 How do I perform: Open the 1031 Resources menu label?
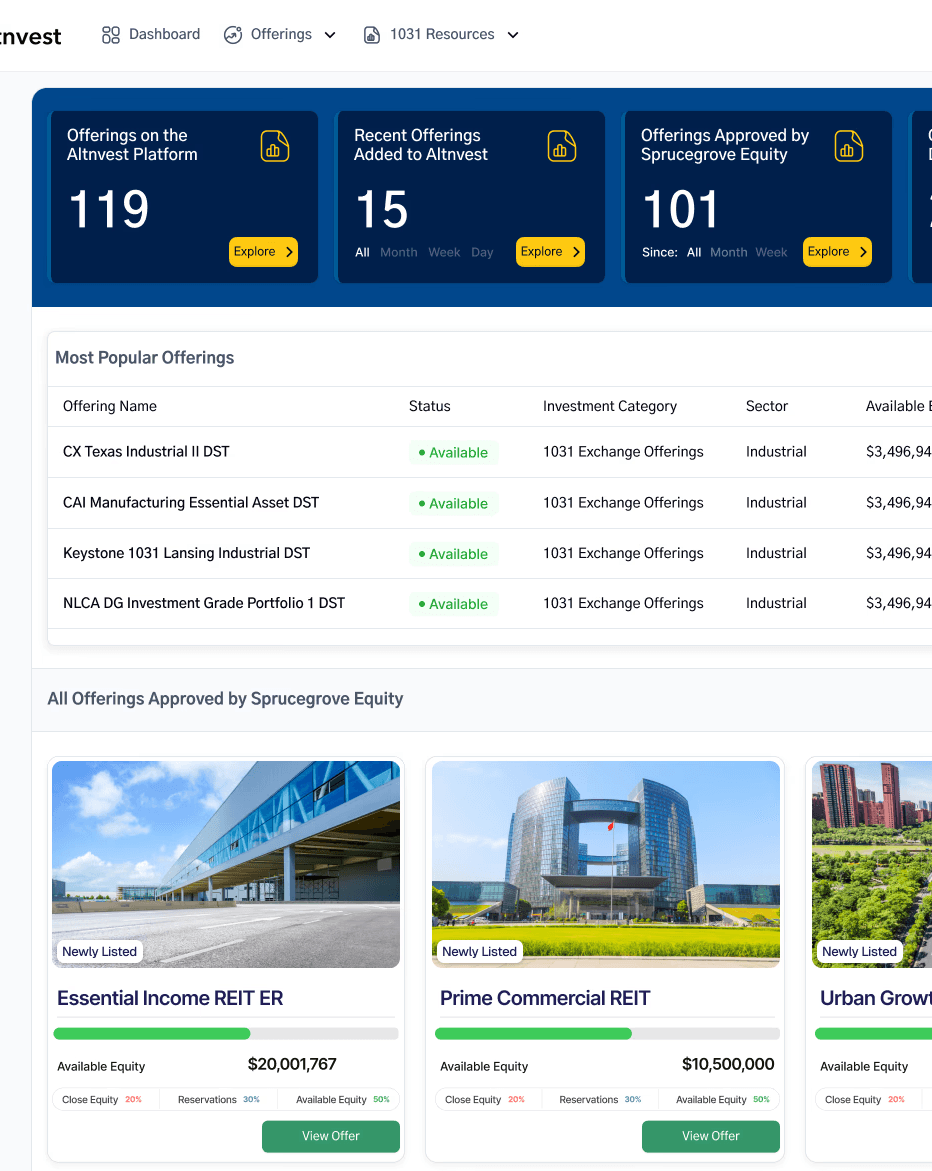tap(442, 34)
